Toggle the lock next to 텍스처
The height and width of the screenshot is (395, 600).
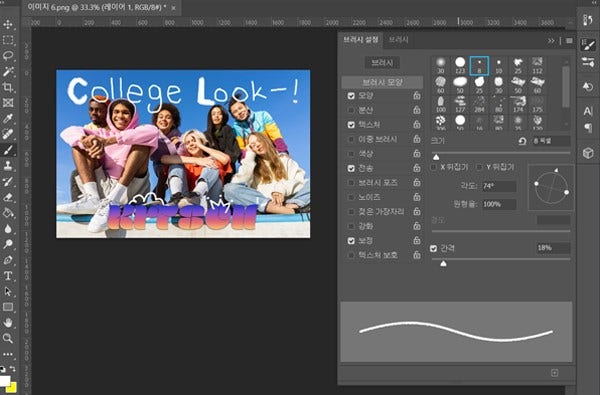pos(417,124)
